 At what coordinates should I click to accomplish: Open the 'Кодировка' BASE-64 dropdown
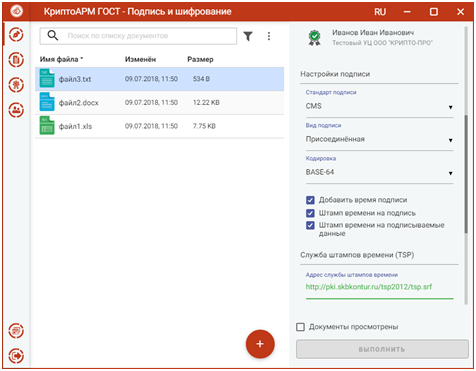pyautogui.click(x=379, y=172)
